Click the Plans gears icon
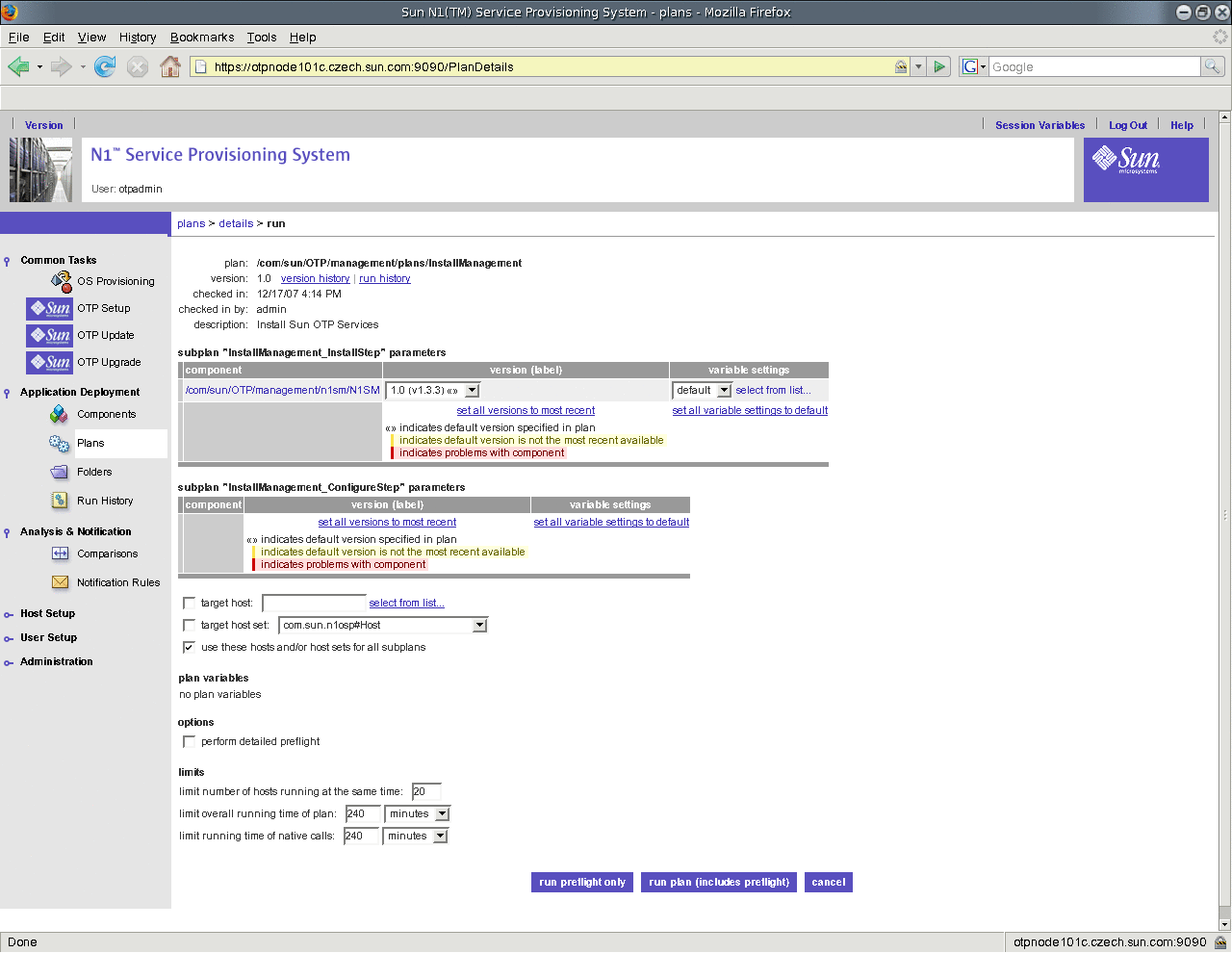The width and height of the screenshot is (1232, 953). point(60,443)
